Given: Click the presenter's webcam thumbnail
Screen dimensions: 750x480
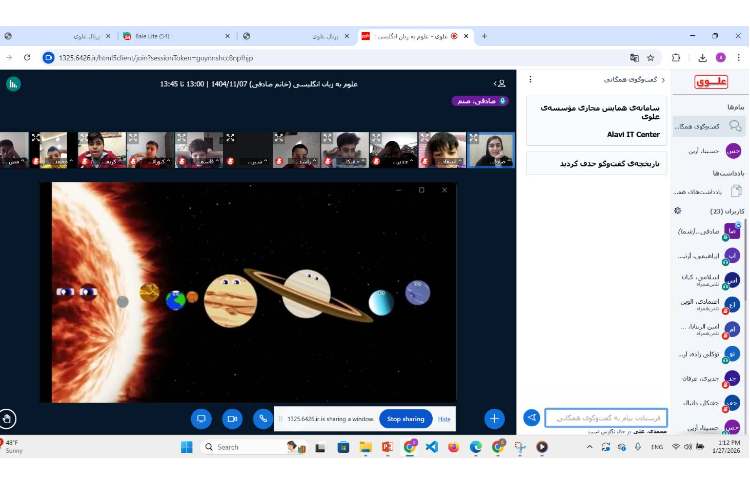Looking at the screenshot, I should pos(491,150).
